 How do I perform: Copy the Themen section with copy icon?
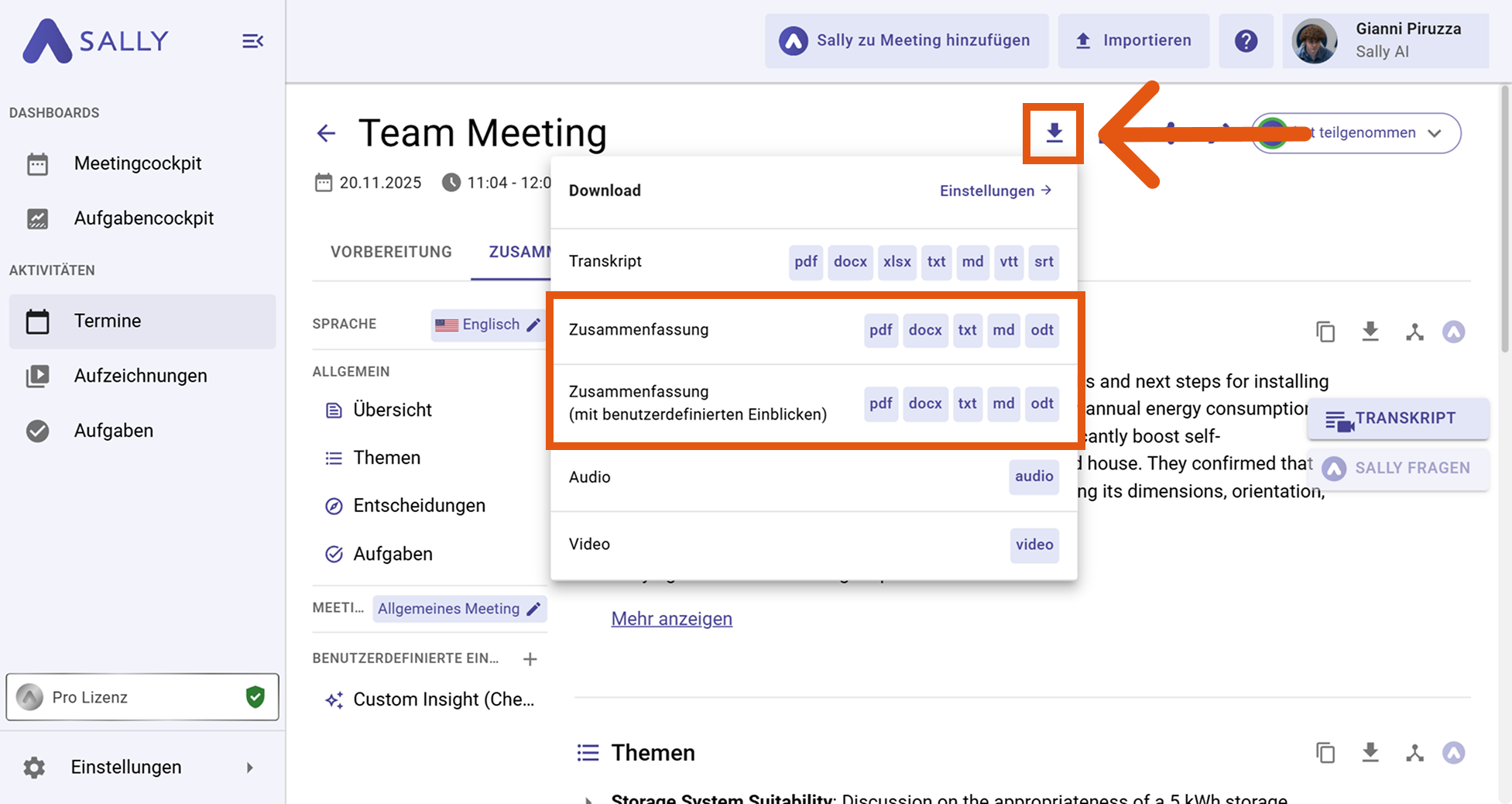coord(1325,753)
